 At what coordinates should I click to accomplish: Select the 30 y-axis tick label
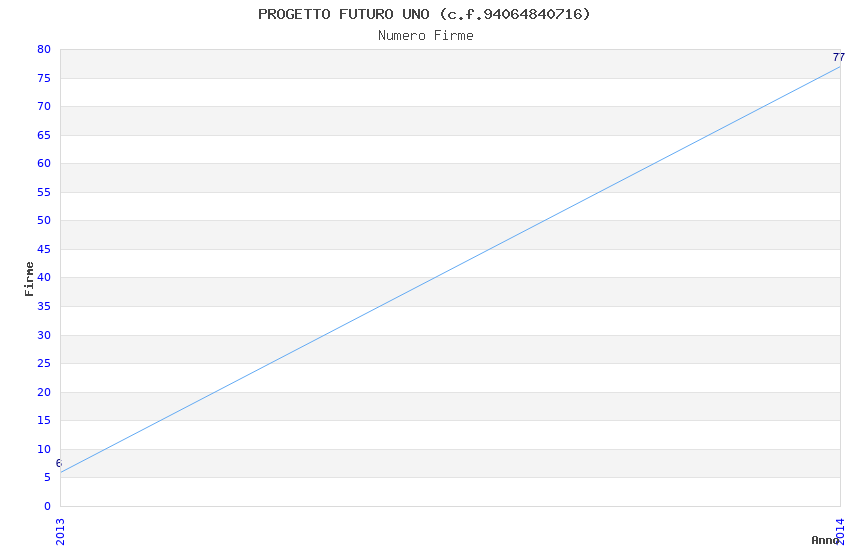44,335
